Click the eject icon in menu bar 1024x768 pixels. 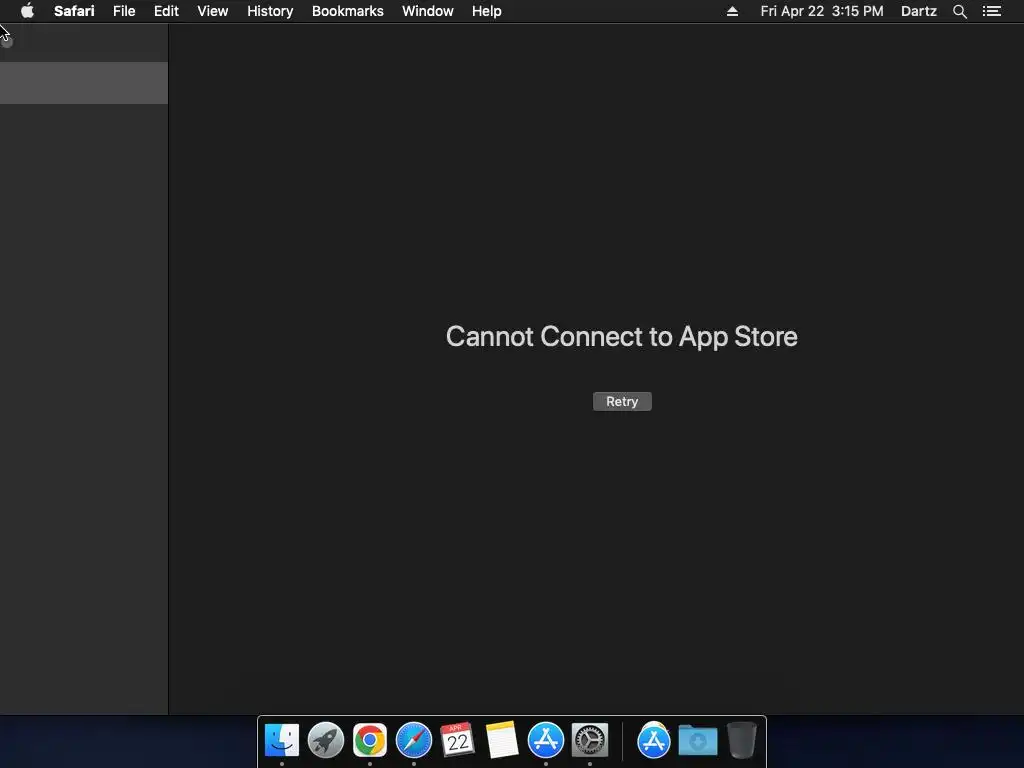(x=732, y=11)
